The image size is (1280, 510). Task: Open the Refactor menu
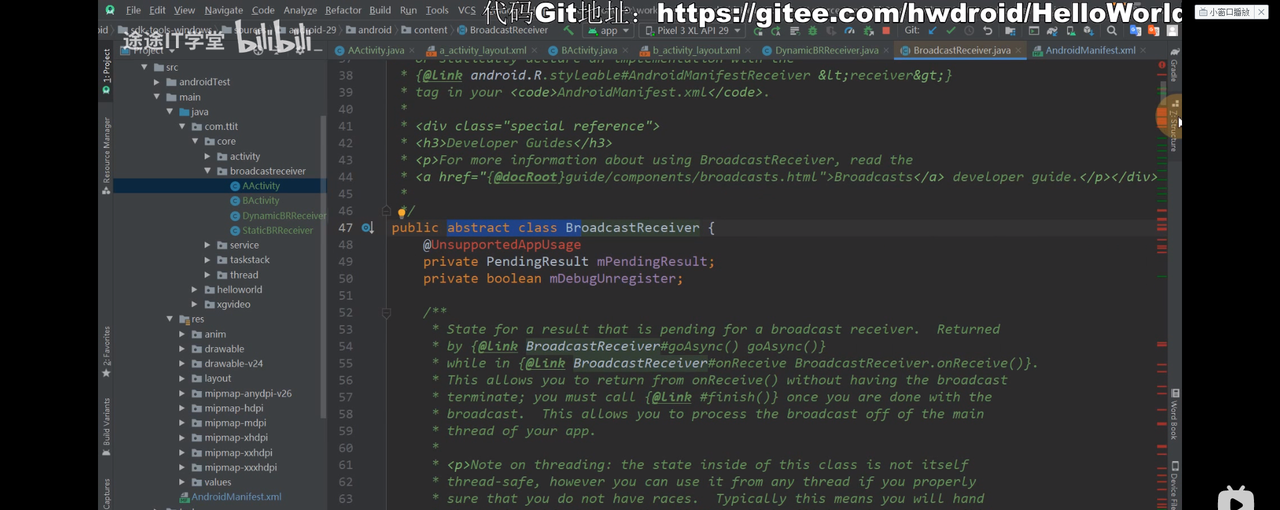point(343,10)
